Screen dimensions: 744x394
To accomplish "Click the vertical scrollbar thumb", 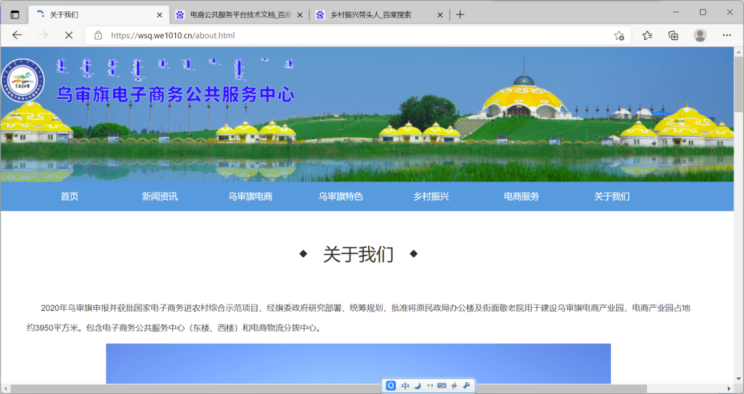I will coord(738,85).
